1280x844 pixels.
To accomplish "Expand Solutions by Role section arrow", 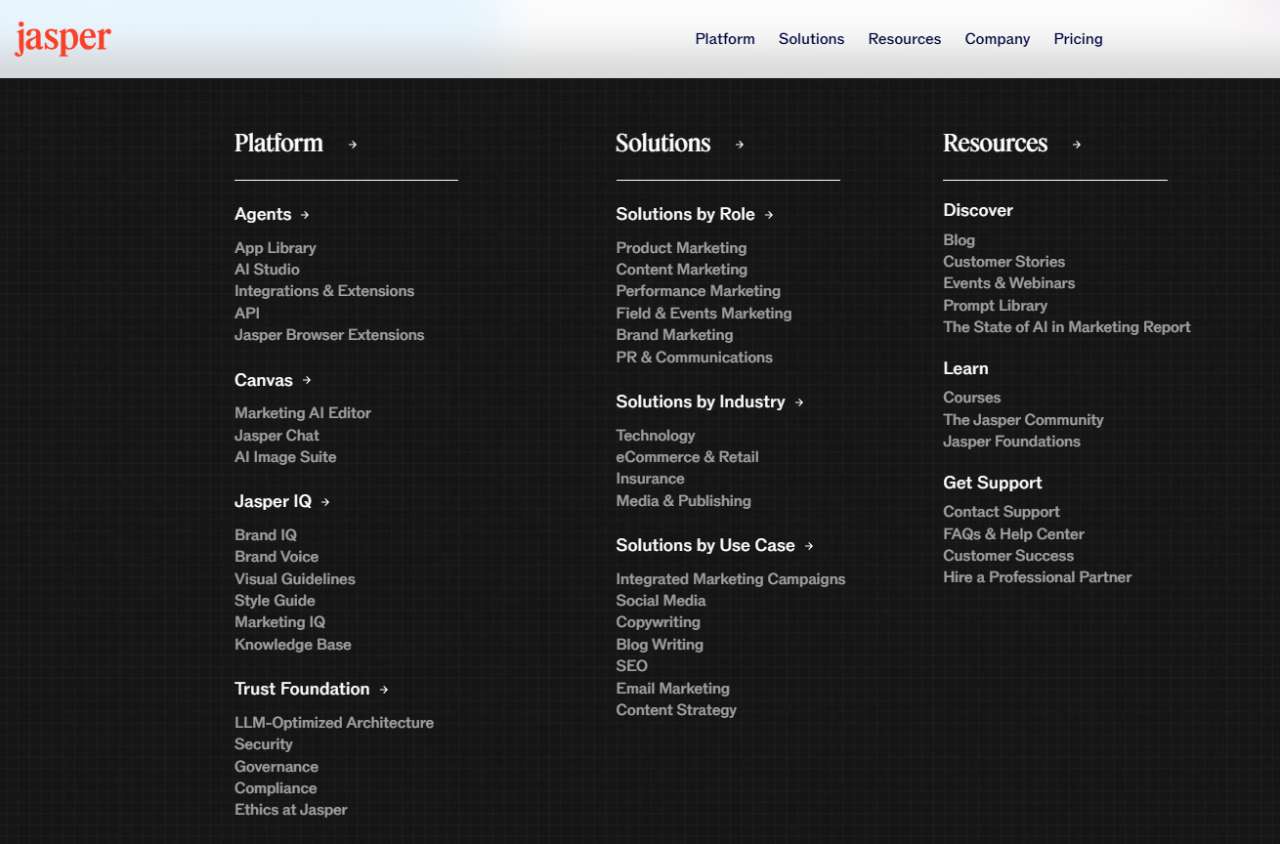I will coord(768,214).
